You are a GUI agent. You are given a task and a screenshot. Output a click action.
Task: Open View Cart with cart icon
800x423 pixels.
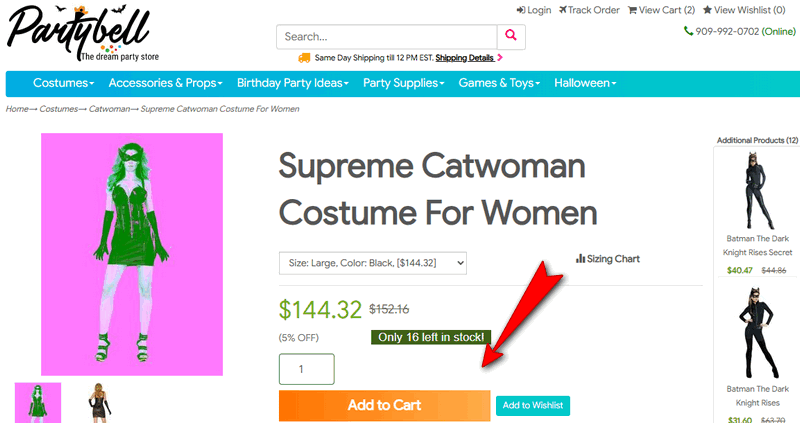coord(661,10)
